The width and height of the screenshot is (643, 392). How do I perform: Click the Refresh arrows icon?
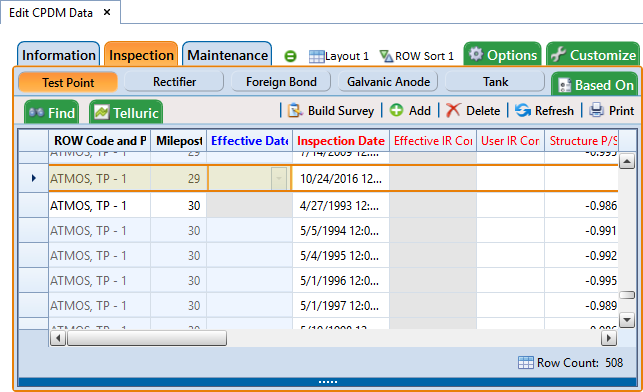click(x=522, y=110)
